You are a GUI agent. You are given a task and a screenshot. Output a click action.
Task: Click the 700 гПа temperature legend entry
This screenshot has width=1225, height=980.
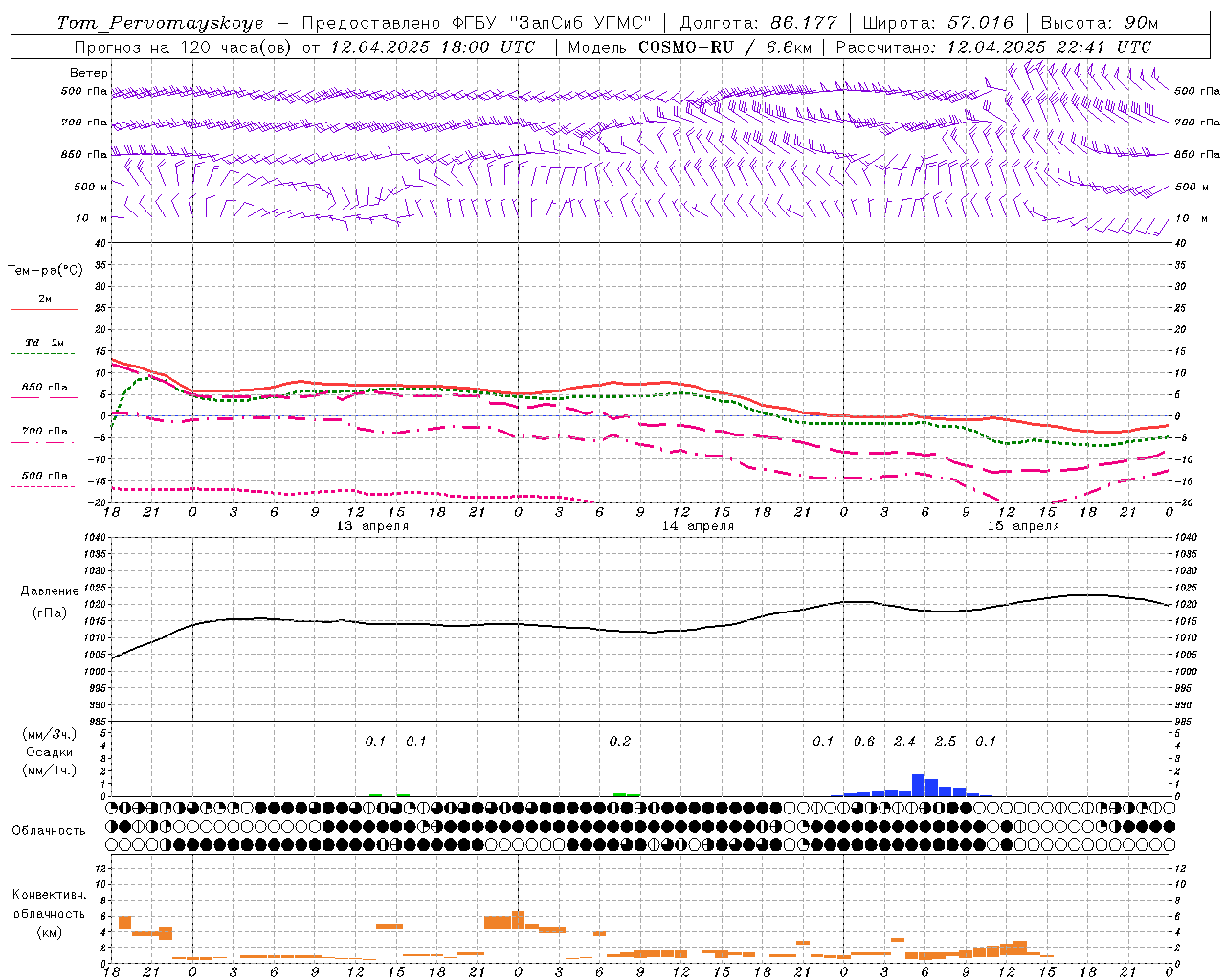[45, 432]
